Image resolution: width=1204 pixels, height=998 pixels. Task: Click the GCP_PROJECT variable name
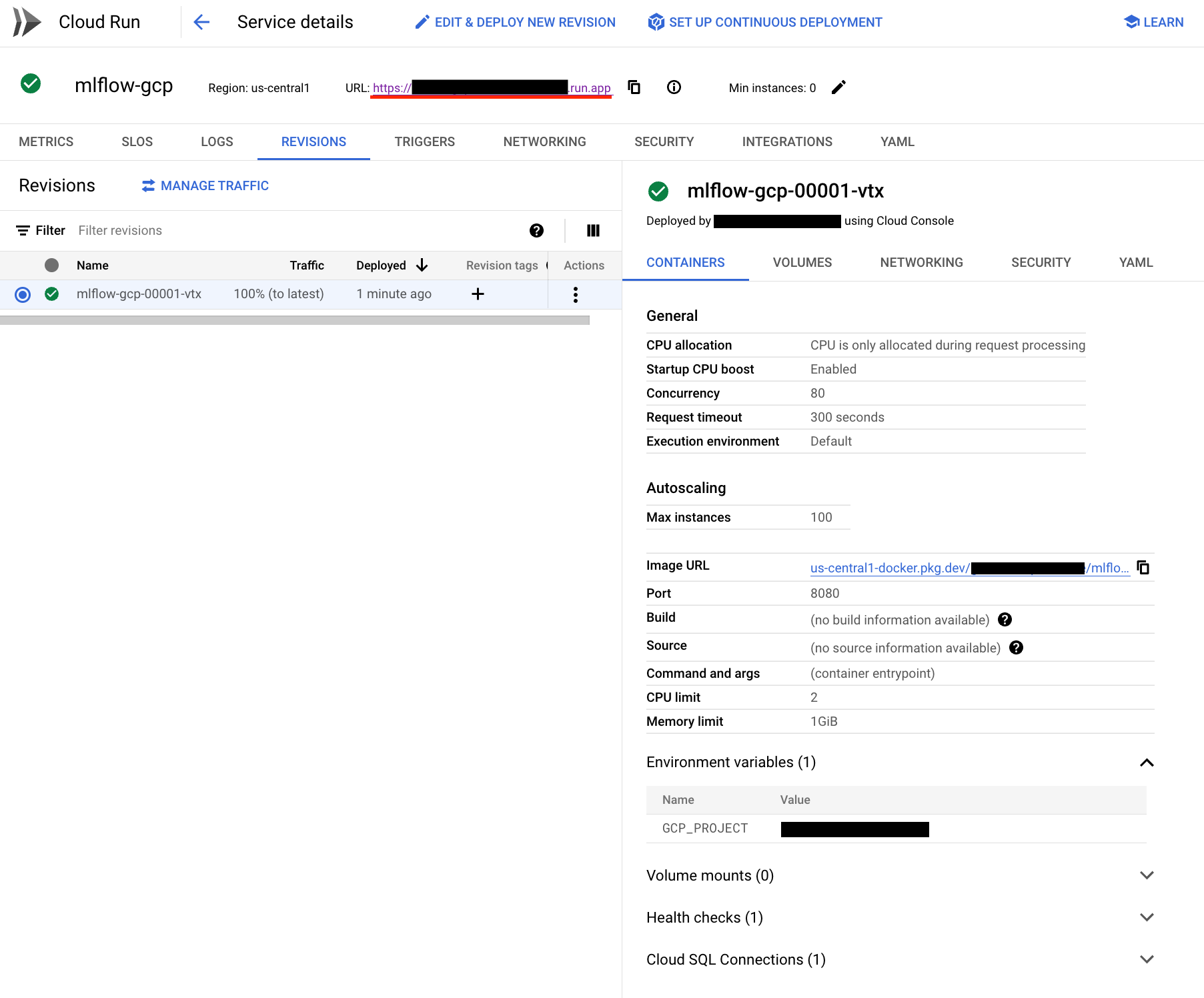coord(705,828)
